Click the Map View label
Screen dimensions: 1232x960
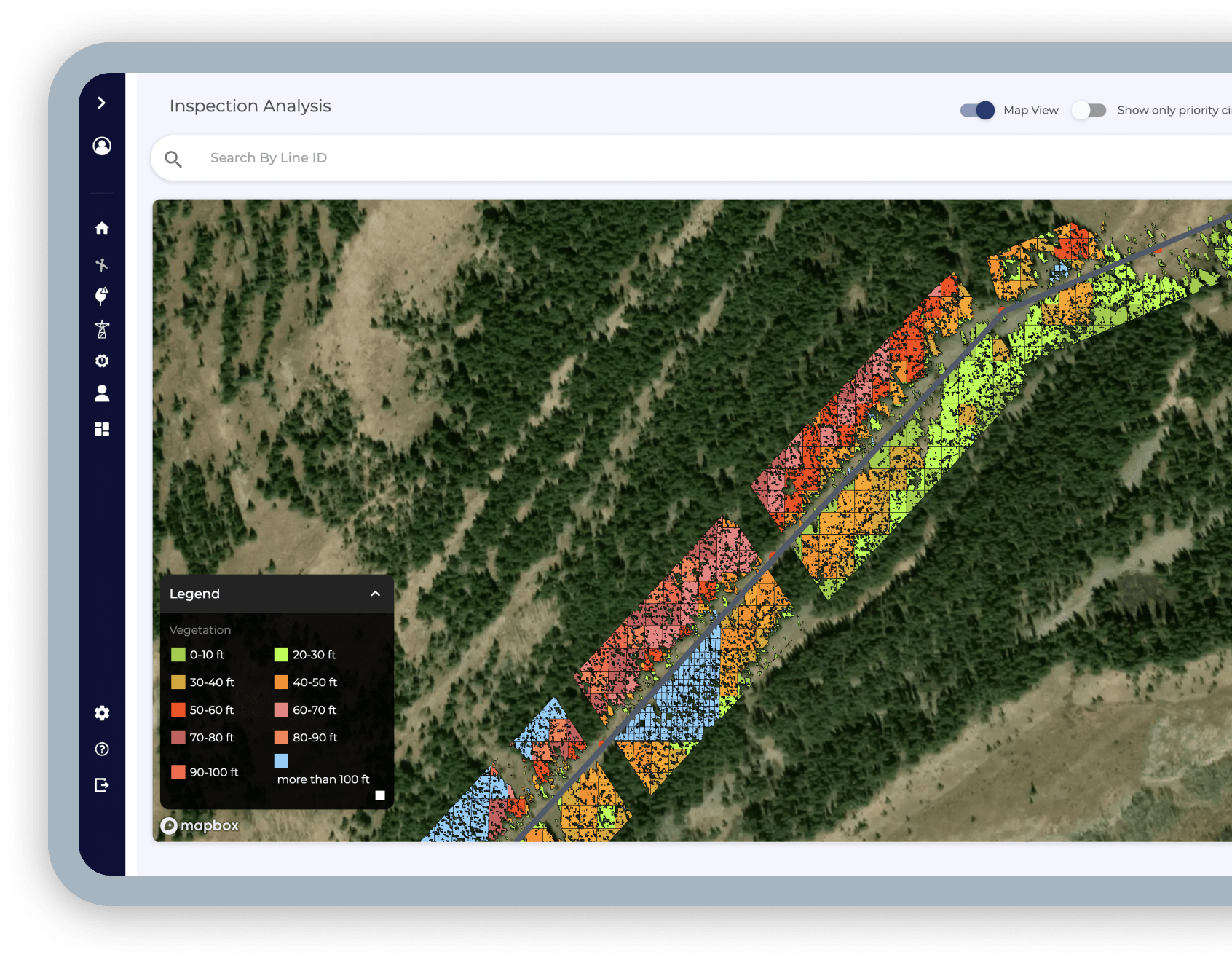[x=1031, y=110]
